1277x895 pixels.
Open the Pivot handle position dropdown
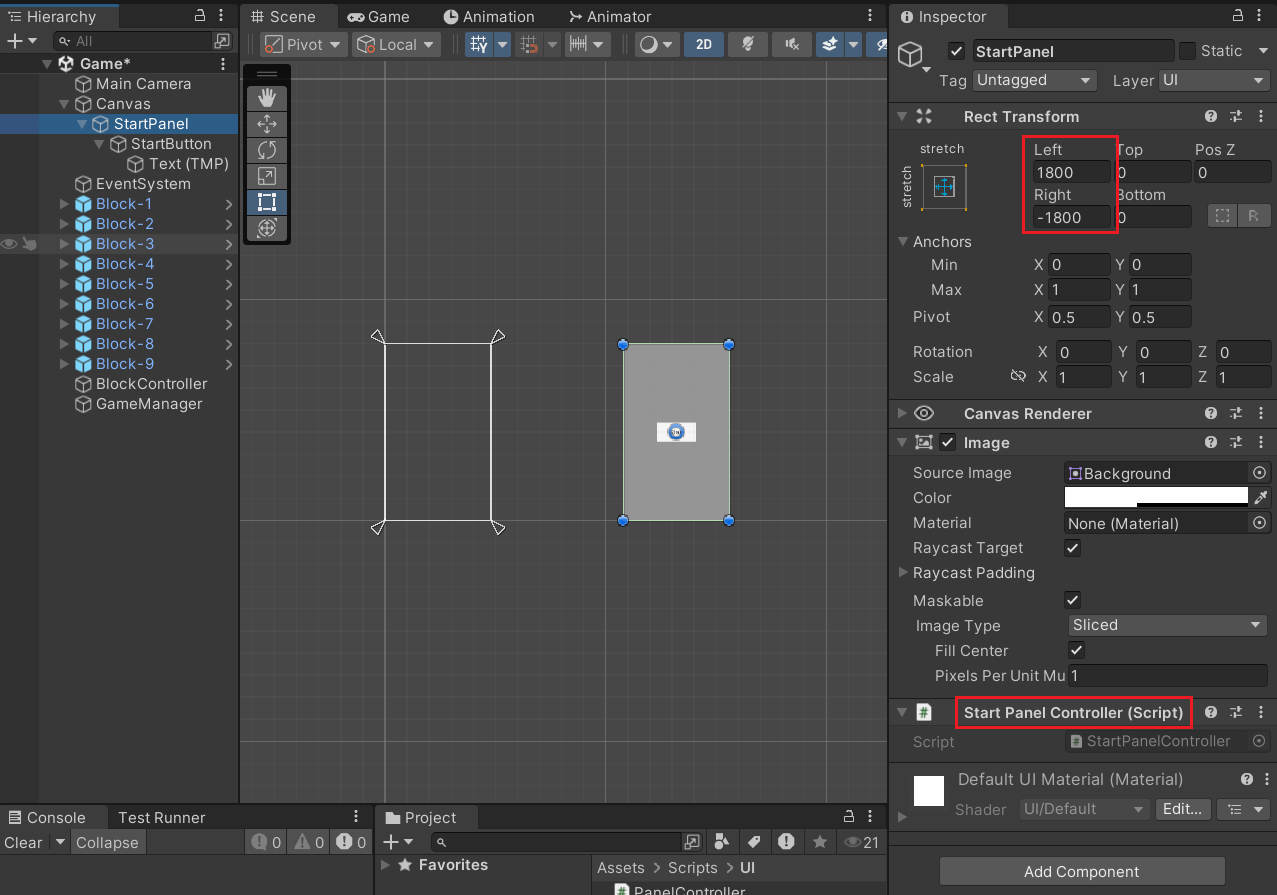pyautogui.click(x=304, y=45)
